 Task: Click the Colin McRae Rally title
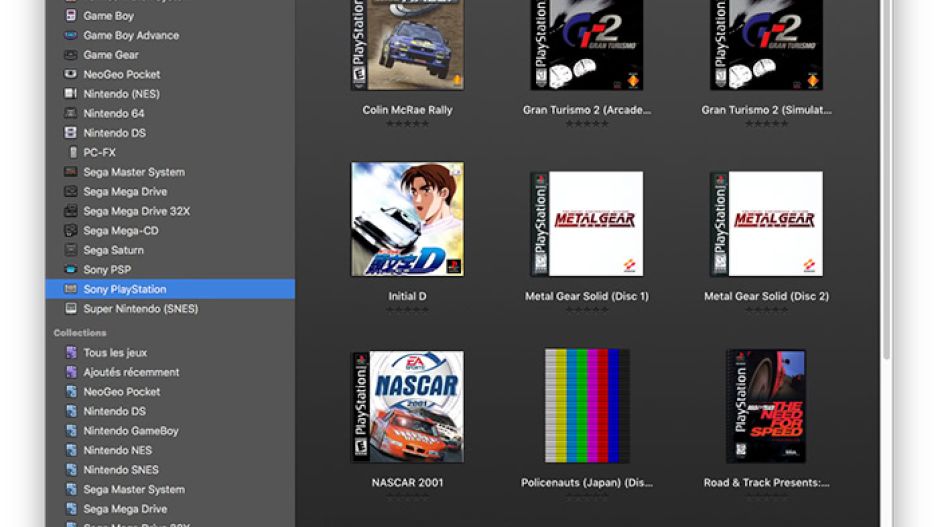[407, 110]
